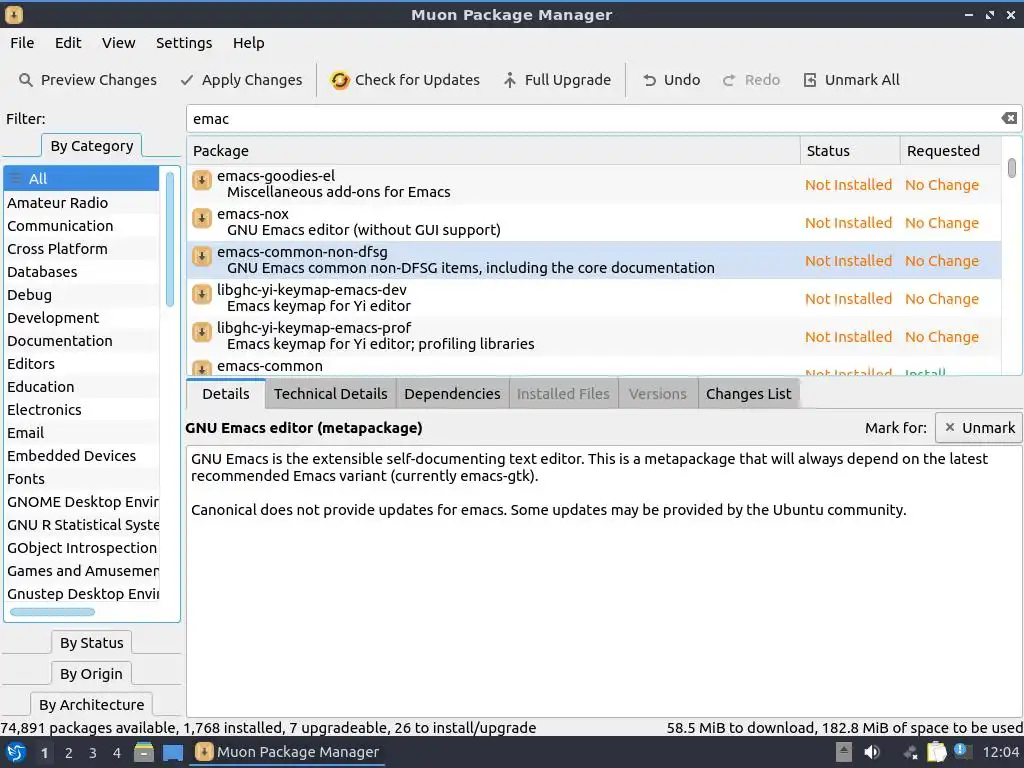The height and width of the screenshot is (768, 1024).
Task: Click the package list vertical scrollbar
Action: [x=1012, y=168]
